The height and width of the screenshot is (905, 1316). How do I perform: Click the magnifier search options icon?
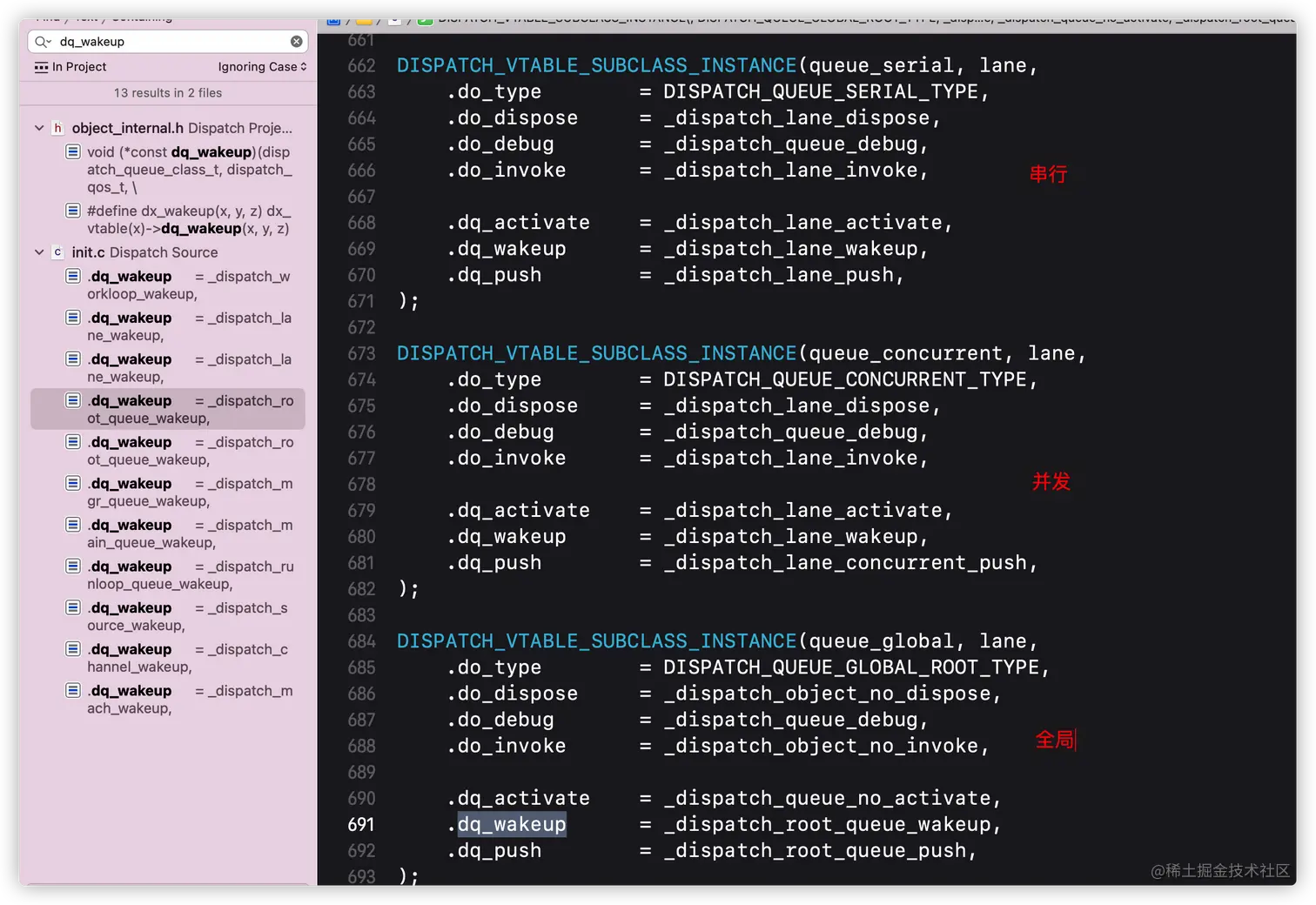(x=43, y=42)
